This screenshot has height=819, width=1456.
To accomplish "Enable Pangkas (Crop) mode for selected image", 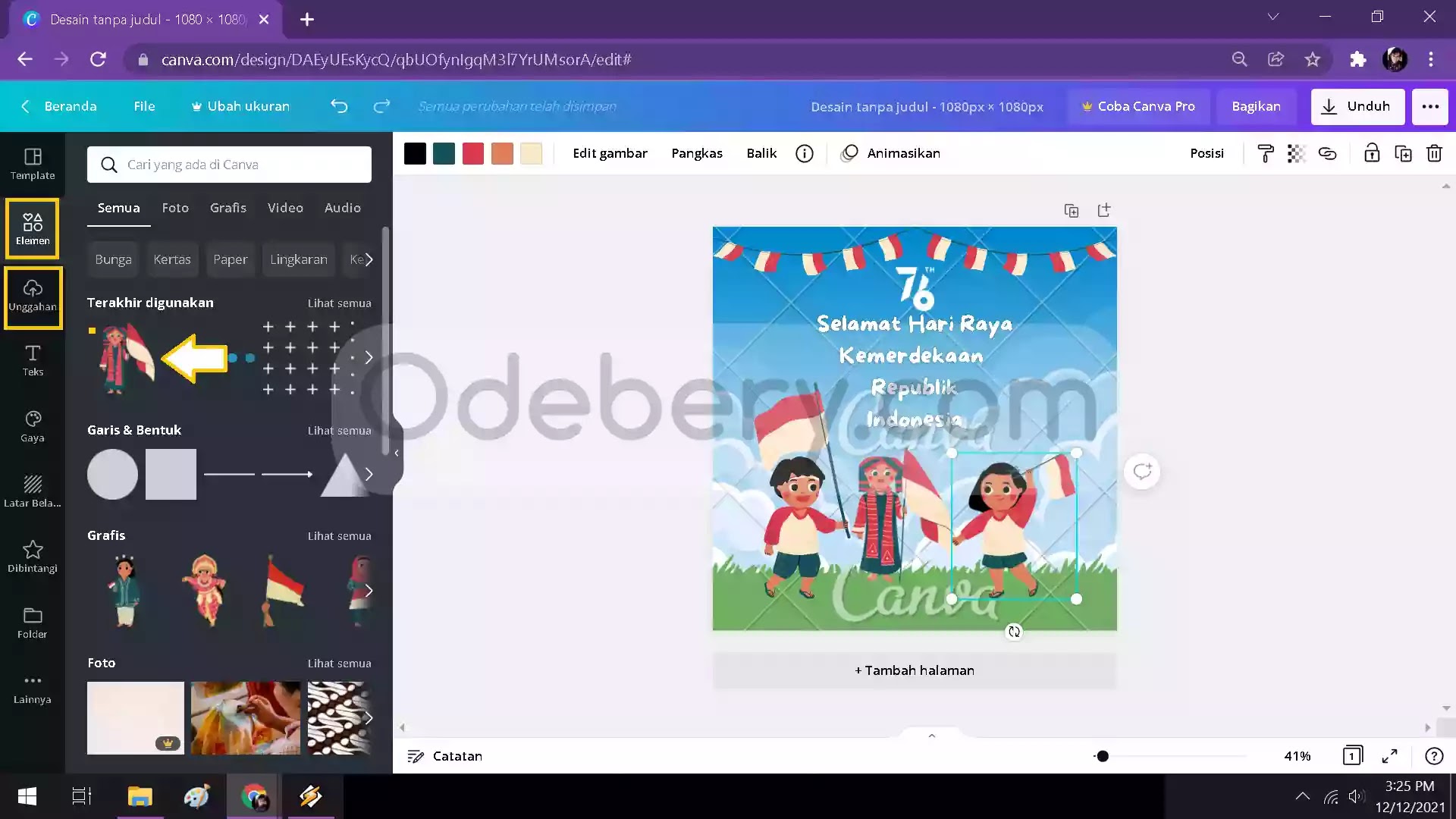I will click(x=698, y=153).
